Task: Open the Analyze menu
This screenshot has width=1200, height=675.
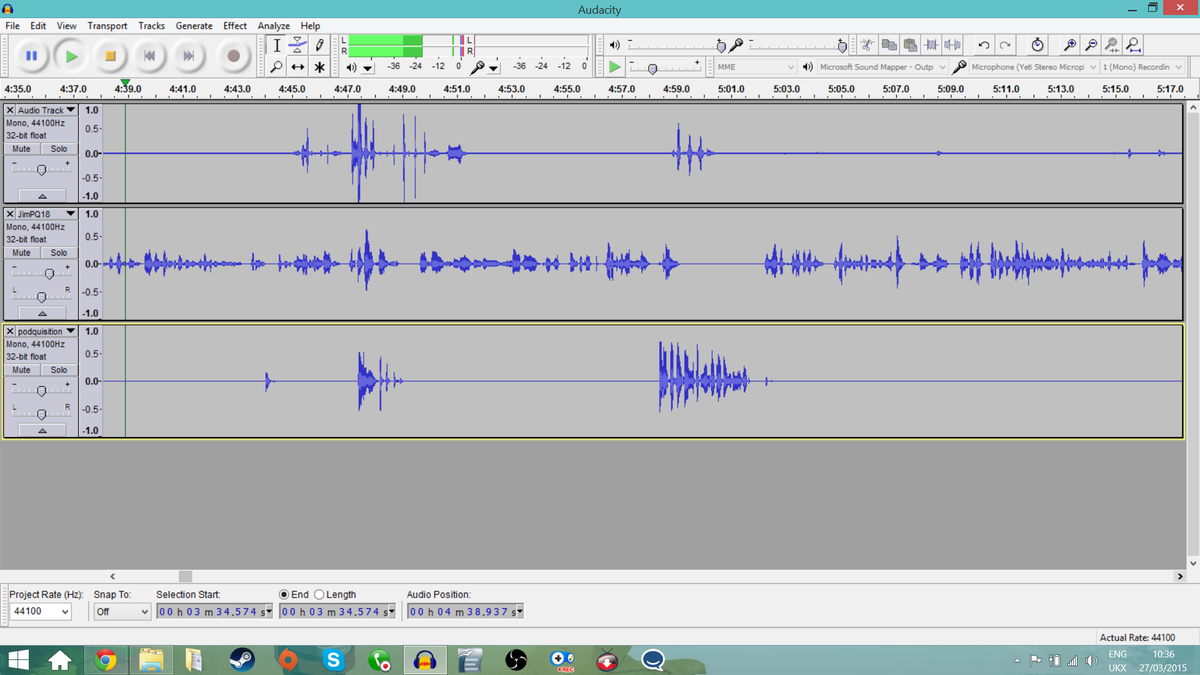Action: click(273, 26)
